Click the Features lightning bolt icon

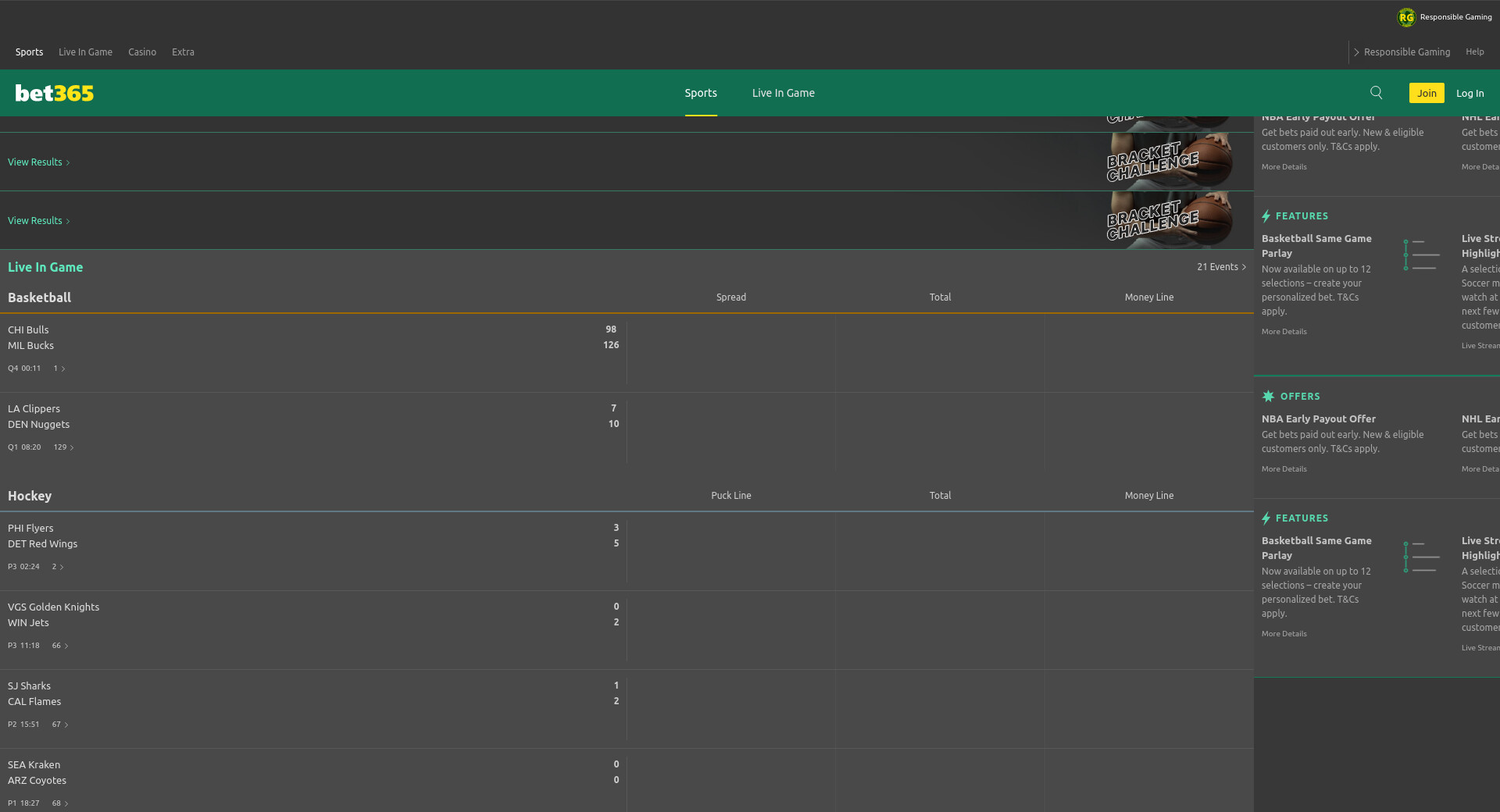[1266, 216]
